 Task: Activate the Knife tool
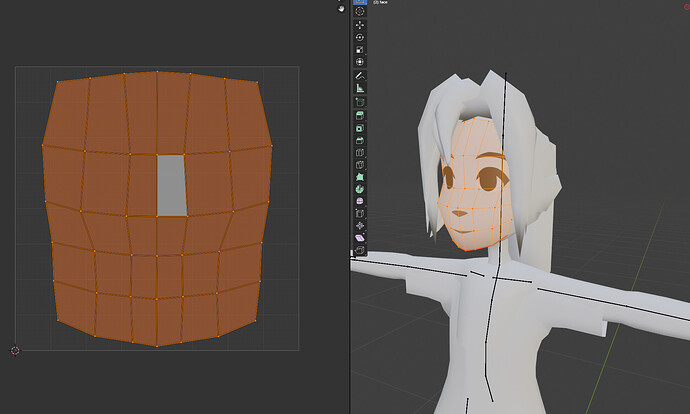tap(360, 165)
